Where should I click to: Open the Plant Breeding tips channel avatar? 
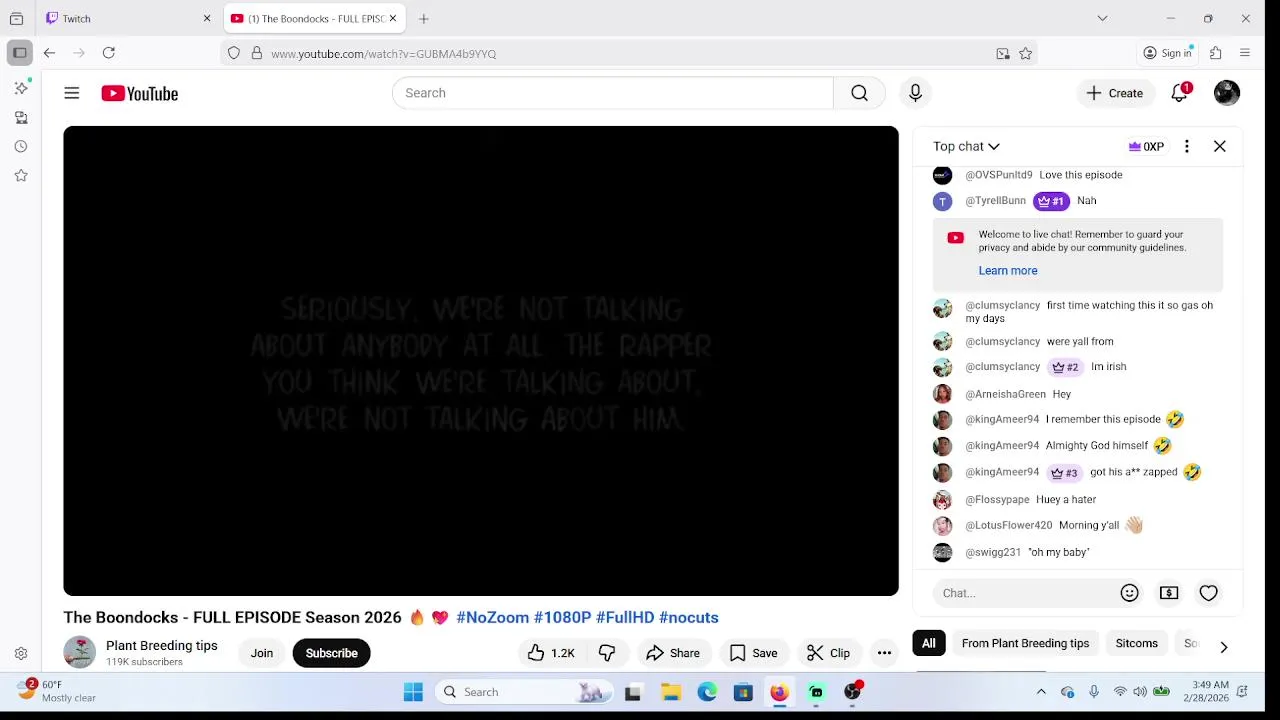coord(80,653)
